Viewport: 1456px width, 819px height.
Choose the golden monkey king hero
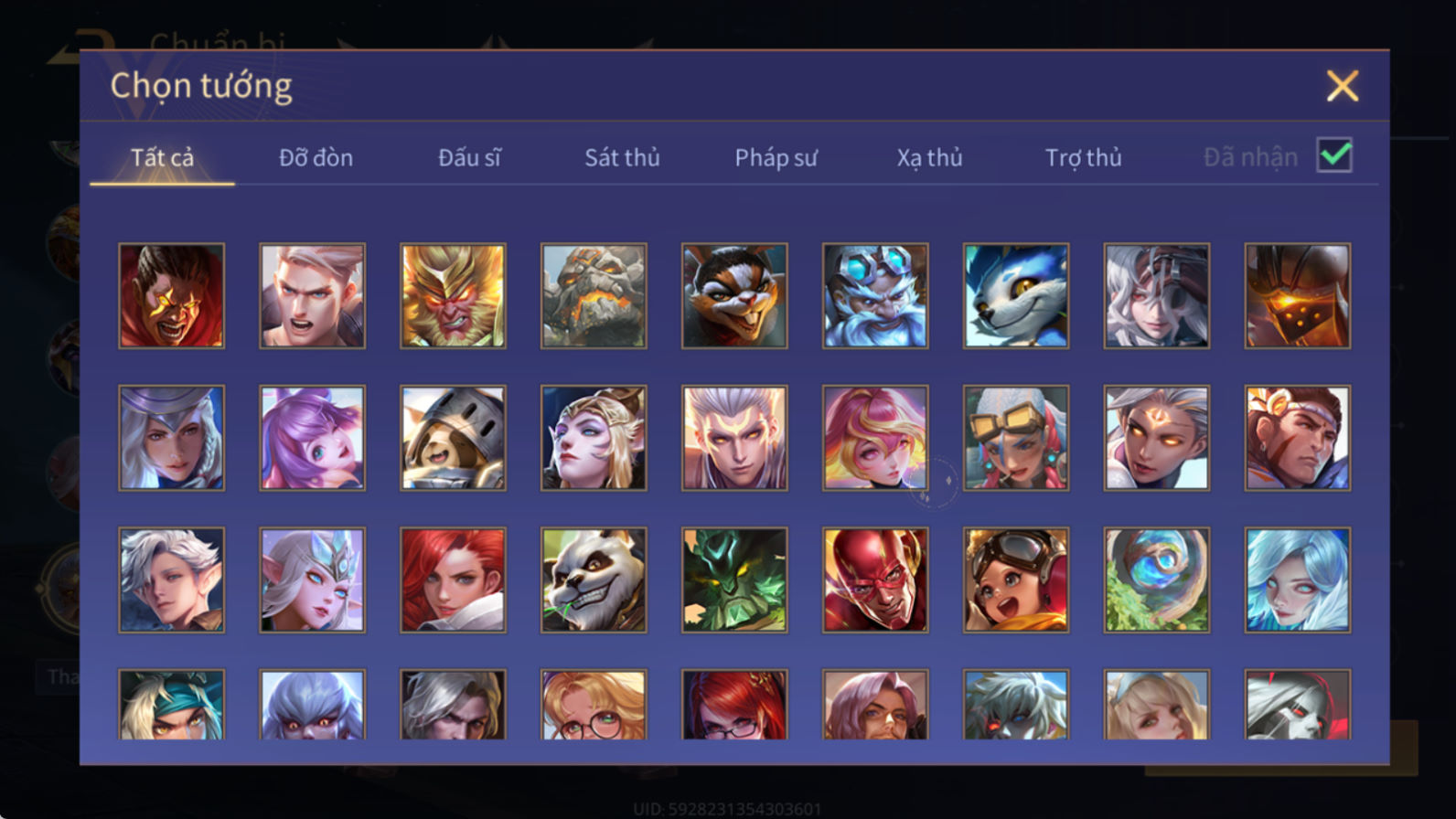tap(453, 295)
